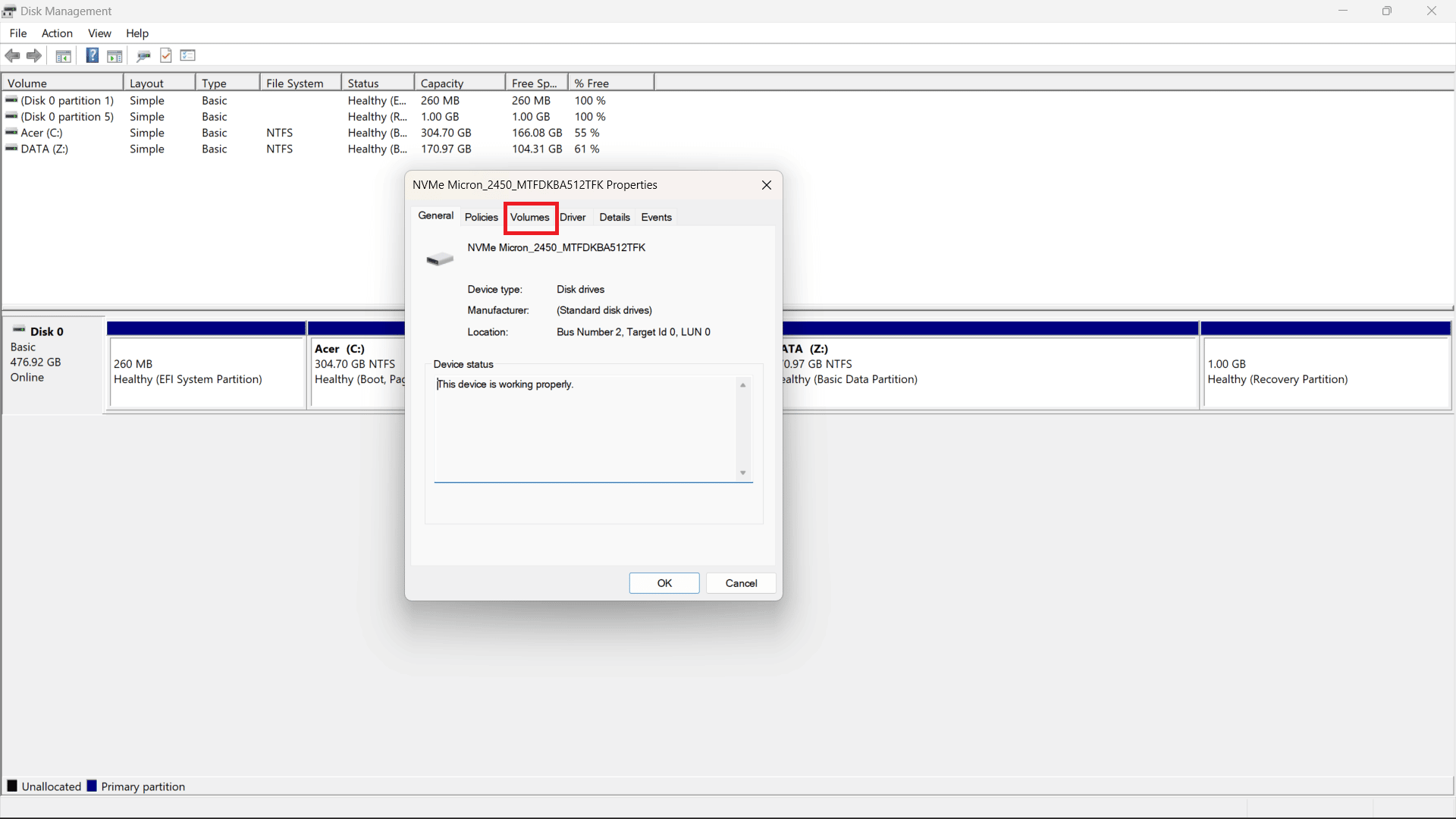Sort by the Volume column header
This screenshot has height=819, width=1456.
tap(62, 83)
